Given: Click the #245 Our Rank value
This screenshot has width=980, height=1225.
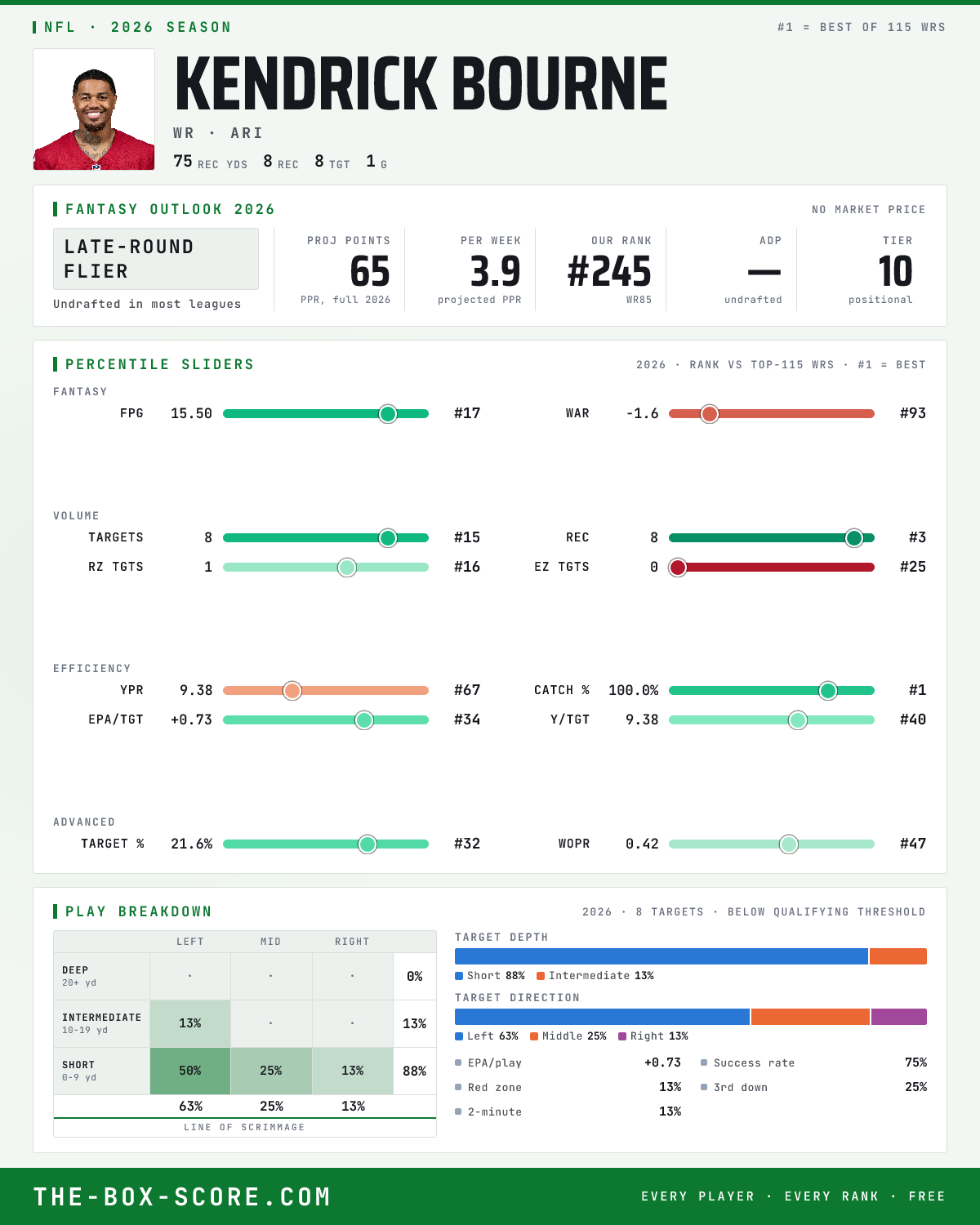Looking at the screenshot, I should coord(609,272).
